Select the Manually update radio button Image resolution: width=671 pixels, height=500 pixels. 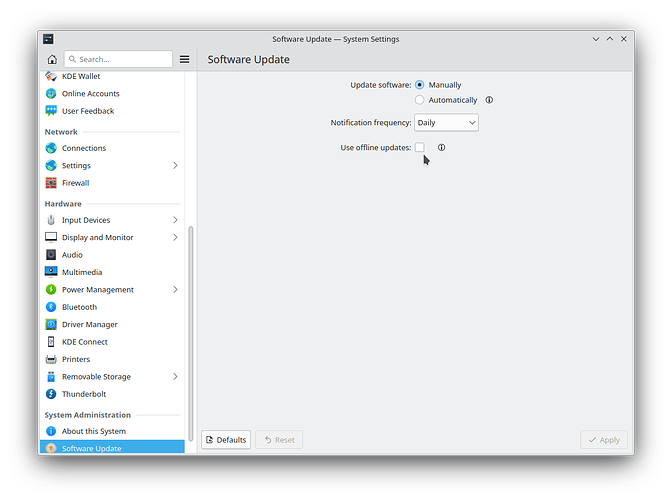[420, 85]
